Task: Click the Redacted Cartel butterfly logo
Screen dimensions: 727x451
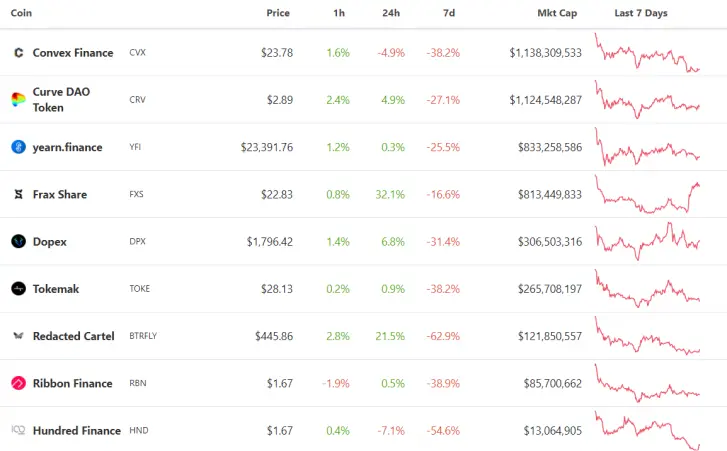Action: tap(19, 336)
